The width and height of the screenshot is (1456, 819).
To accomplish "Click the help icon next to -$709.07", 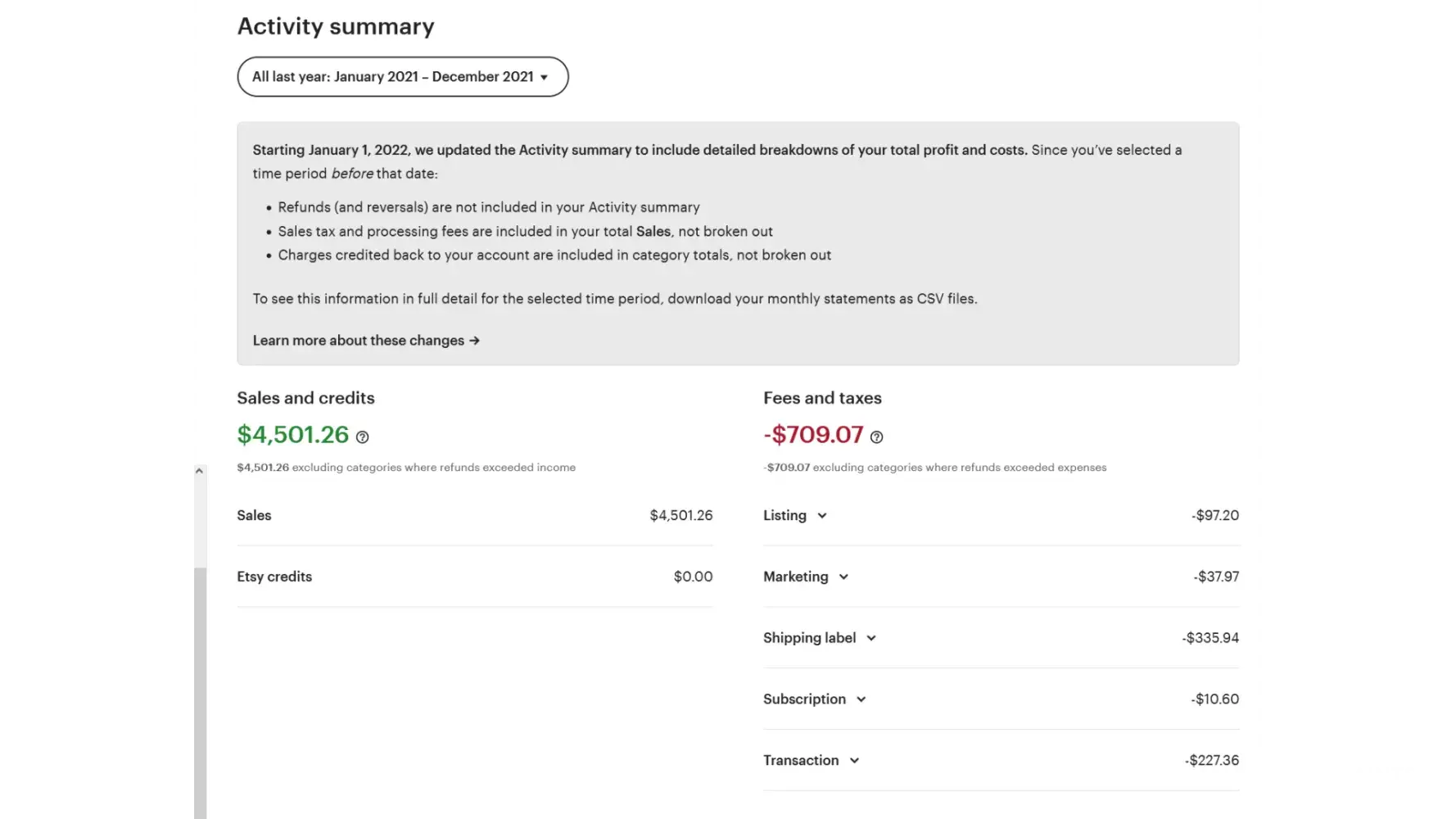I will click(x=876, y=437).
